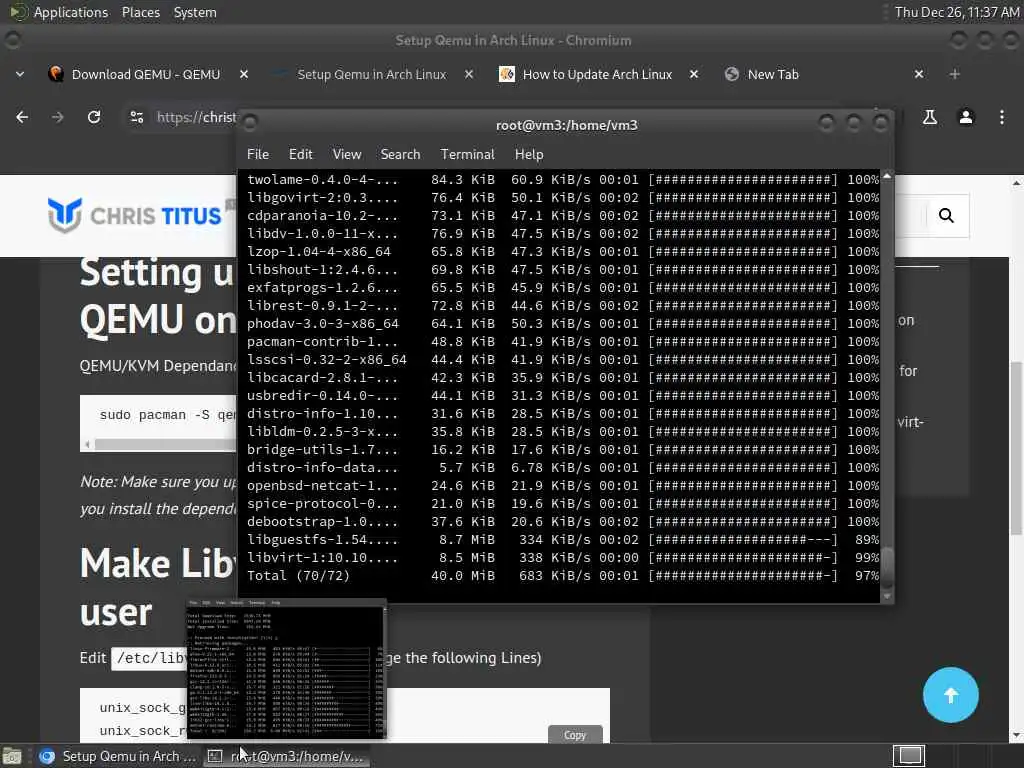This screenshot has width=1024, height=768.
Task: Click workspace switcher in bottom panel
Action: click(x=908, y=756)
